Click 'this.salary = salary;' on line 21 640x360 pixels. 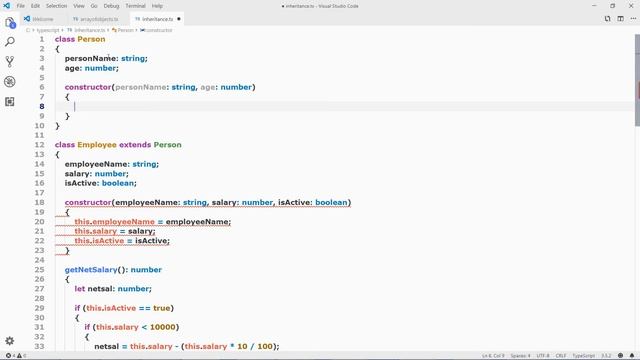(x=115, y=231)
